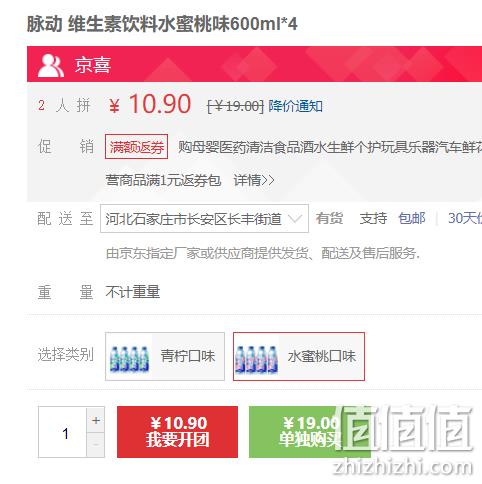This screenshot has width=482, height=484.
Task: Open promotion 详情>> link
Action: pos(254,180)
